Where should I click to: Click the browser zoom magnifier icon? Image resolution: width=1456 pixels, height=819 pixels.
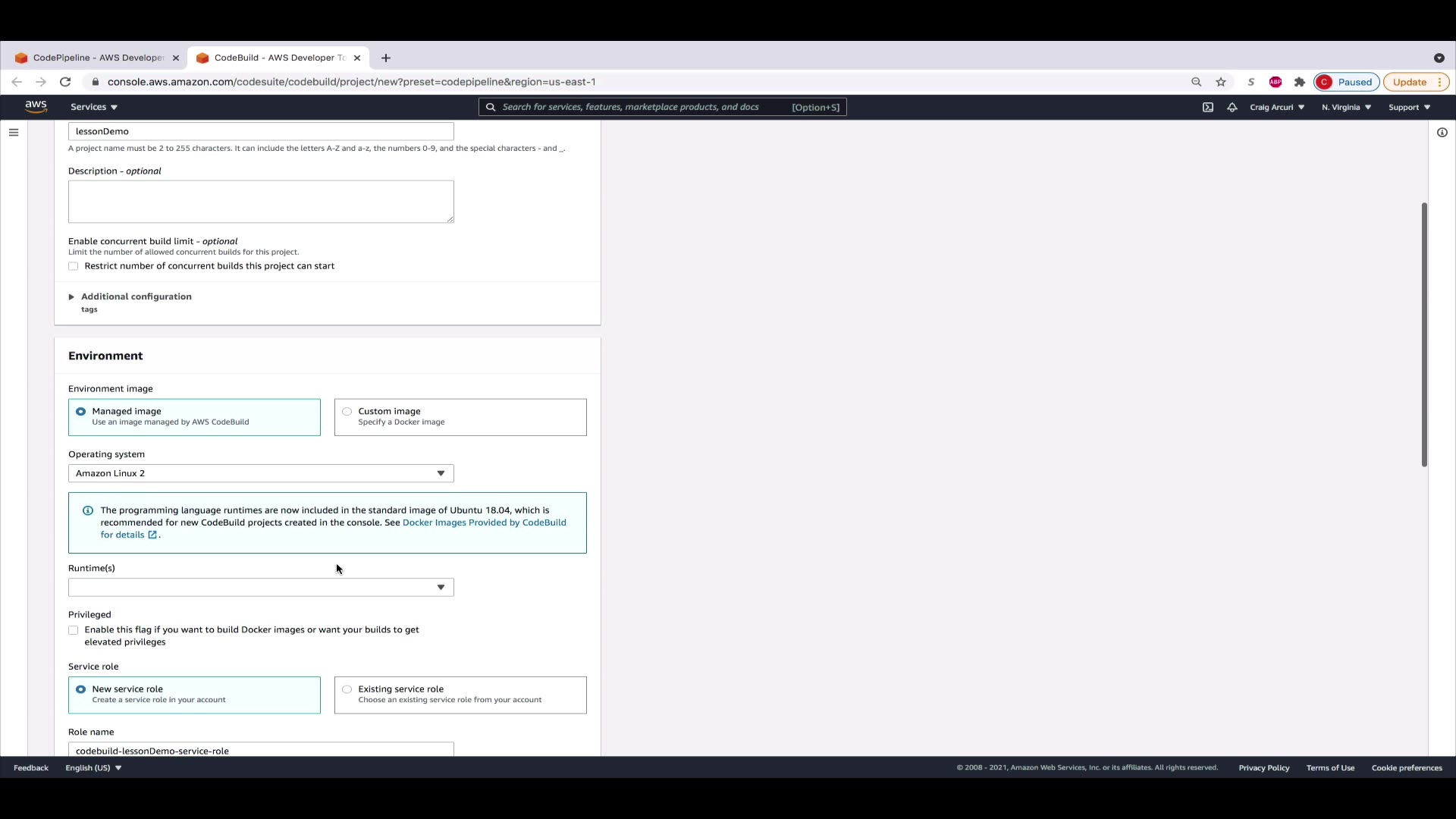(1197, 82)
